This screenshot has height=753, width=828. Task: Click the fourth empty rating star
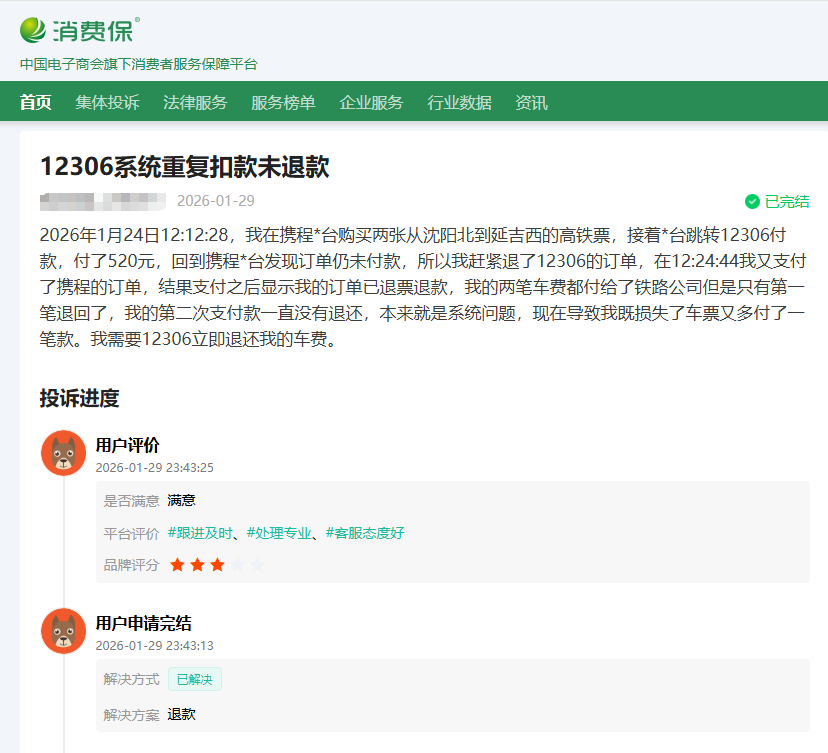[x=237, y=565]
